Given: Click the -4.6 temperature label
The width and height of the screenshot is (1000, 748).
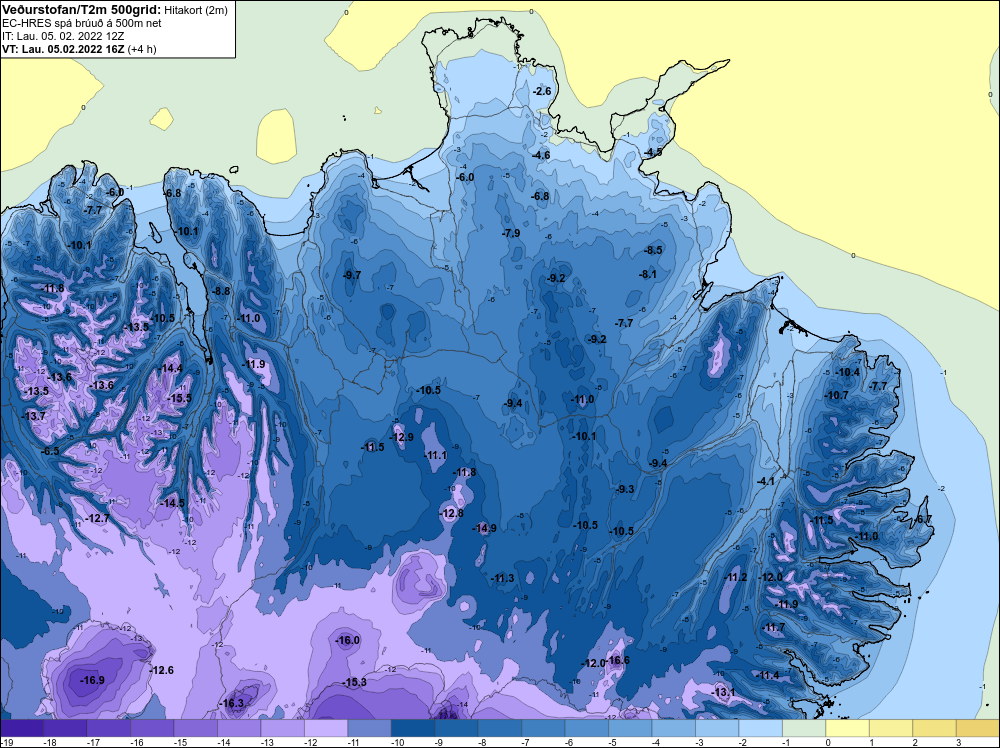Looking at the screenshot, I should coord(541,155).
